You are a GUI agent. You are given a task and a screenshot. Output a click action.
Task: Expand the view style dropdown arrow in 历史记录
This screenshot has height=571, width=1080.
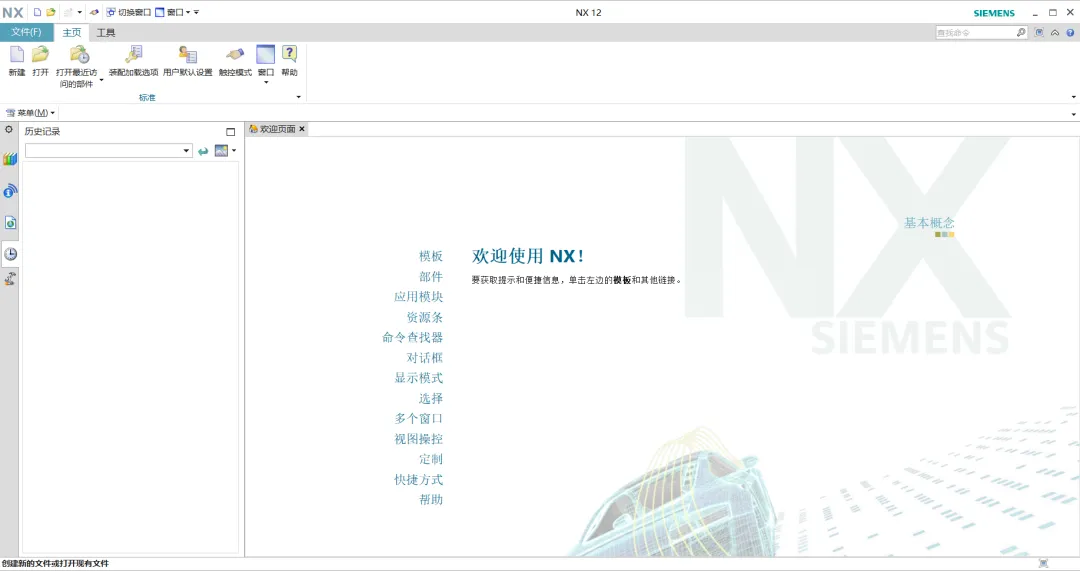click(234, 150)
